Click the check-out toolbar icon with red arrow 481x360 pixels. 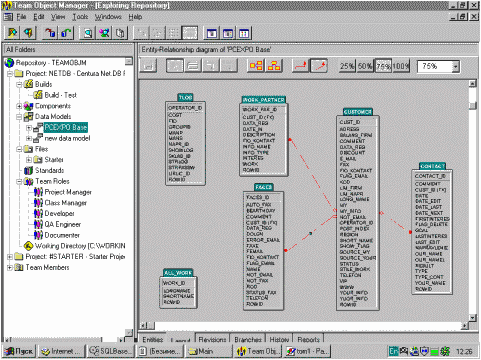click(50, 33)
